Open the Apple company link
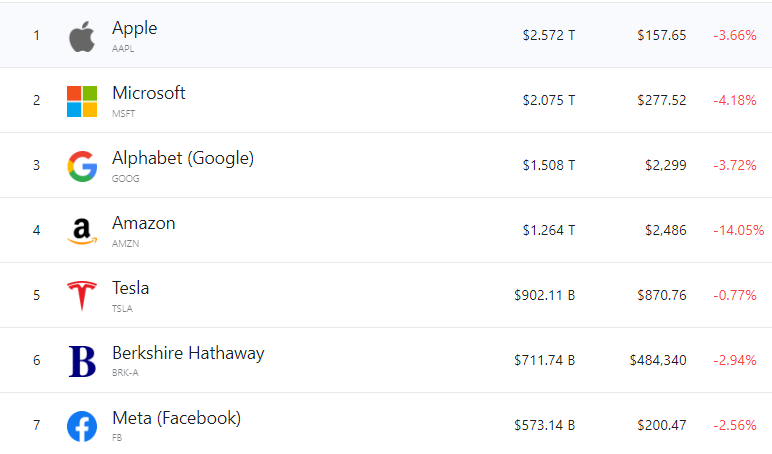 (134, 28)
